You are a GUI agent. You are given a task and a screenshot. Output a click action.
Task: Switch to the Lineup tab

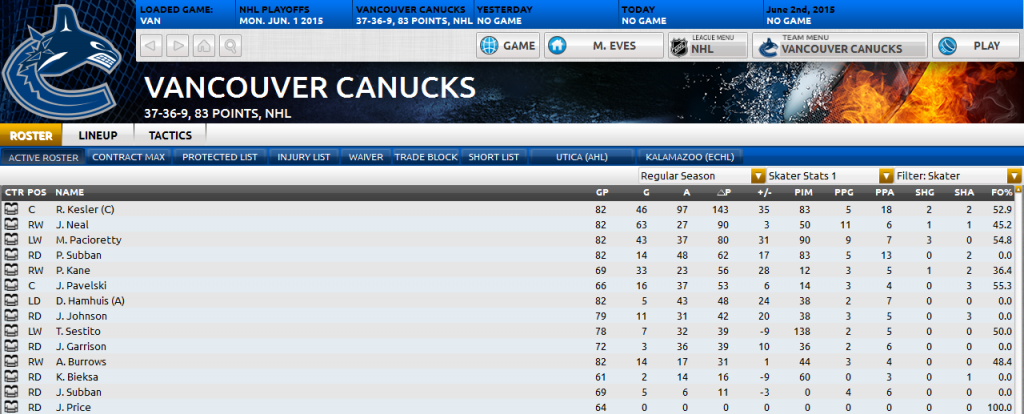click(x=98, y=135)
